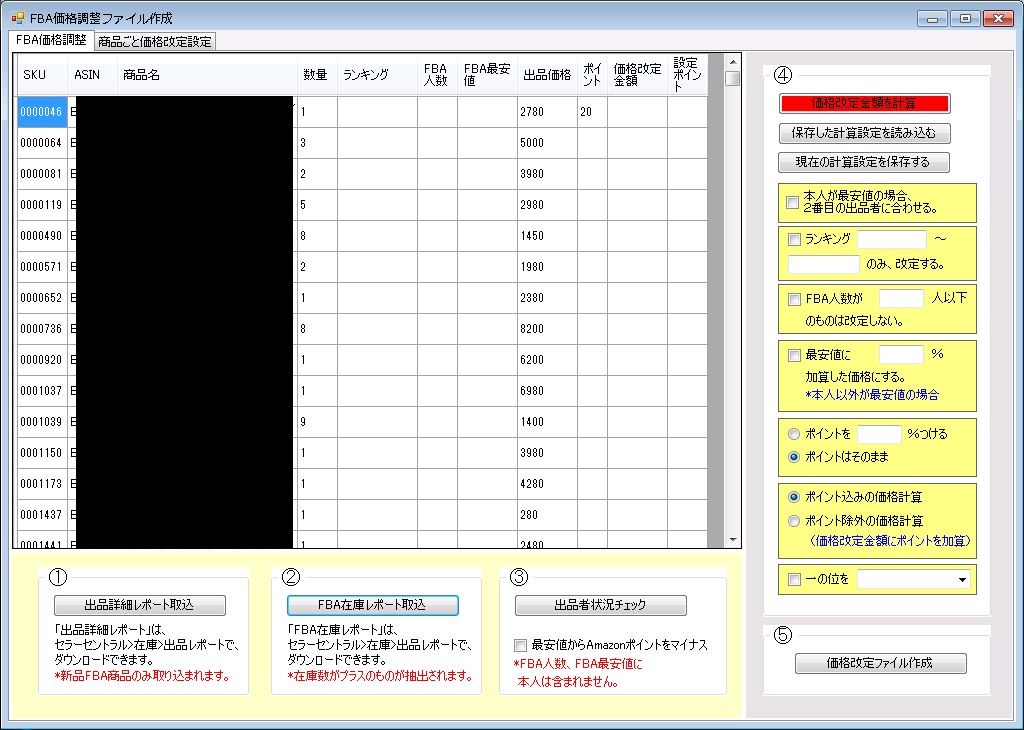1024x730 pixels.
Task: Open 商品ごと価格改定設定 tab
Action: pyautogui.click(x=155, y=42)
